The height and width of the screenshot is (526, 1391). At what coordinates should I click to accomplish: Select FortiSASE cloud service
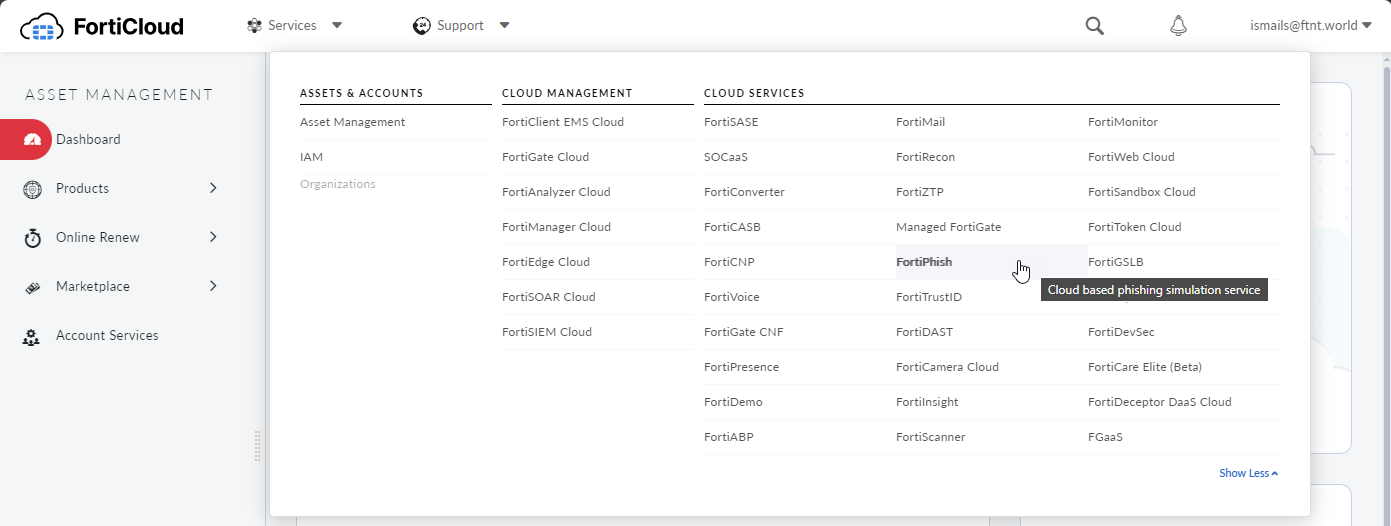(x=731, y=122)
